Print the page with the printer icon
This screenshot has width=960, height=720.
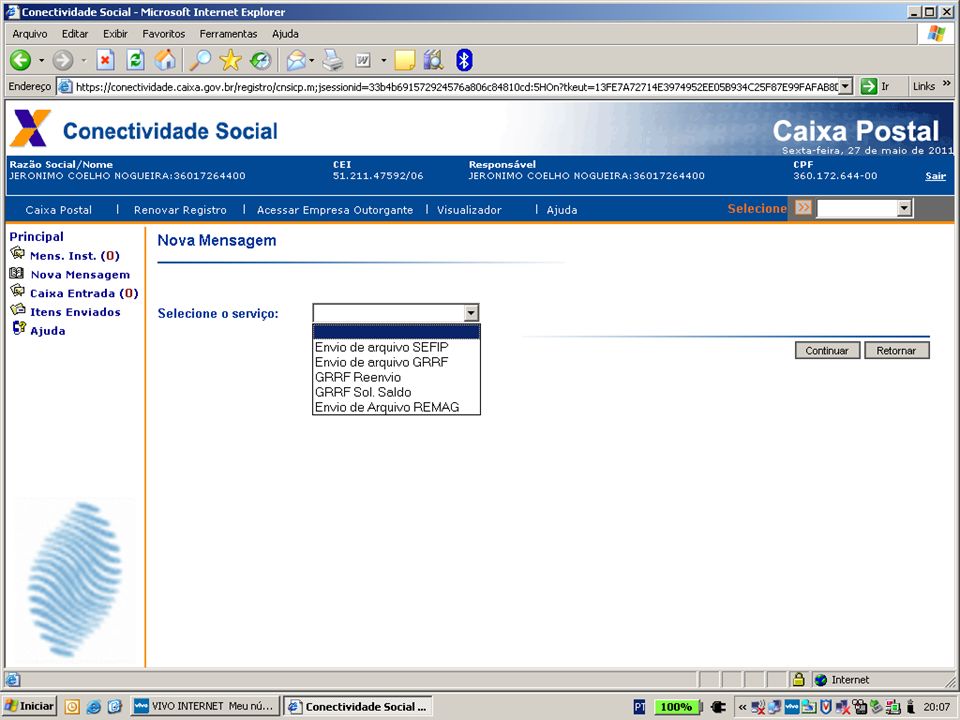click(x=333, y=60)
